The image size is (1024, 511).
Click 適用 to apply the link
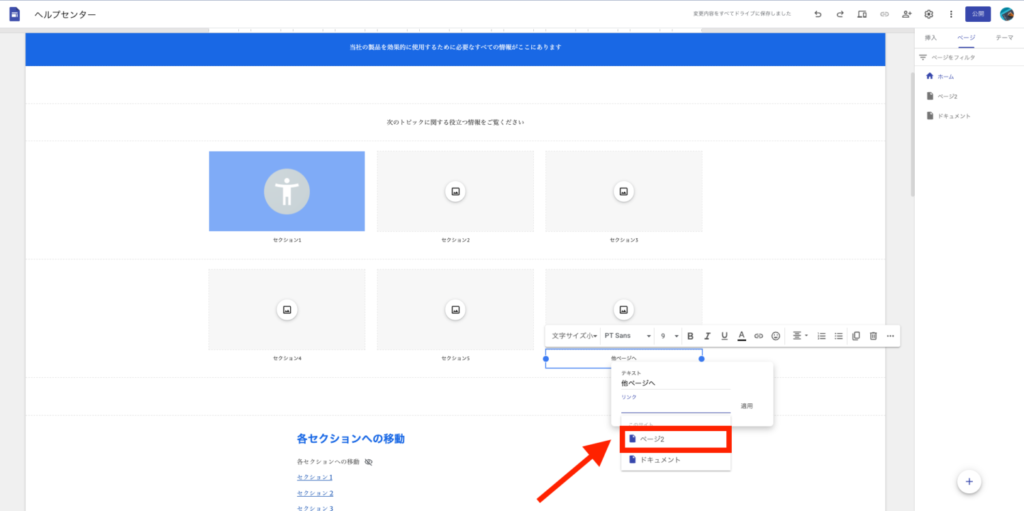tap(746, 406)
